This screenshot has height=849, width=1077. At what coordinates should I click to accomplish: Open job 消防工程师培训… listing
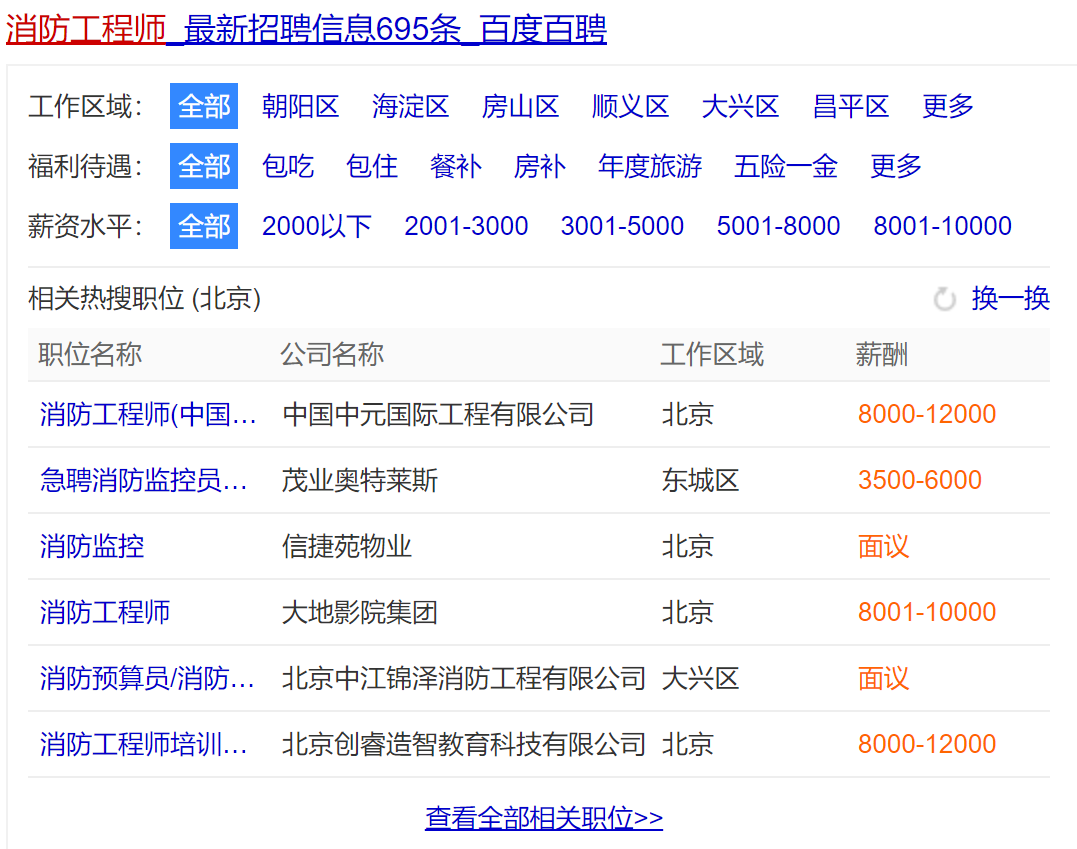click(x=144, y=744)
